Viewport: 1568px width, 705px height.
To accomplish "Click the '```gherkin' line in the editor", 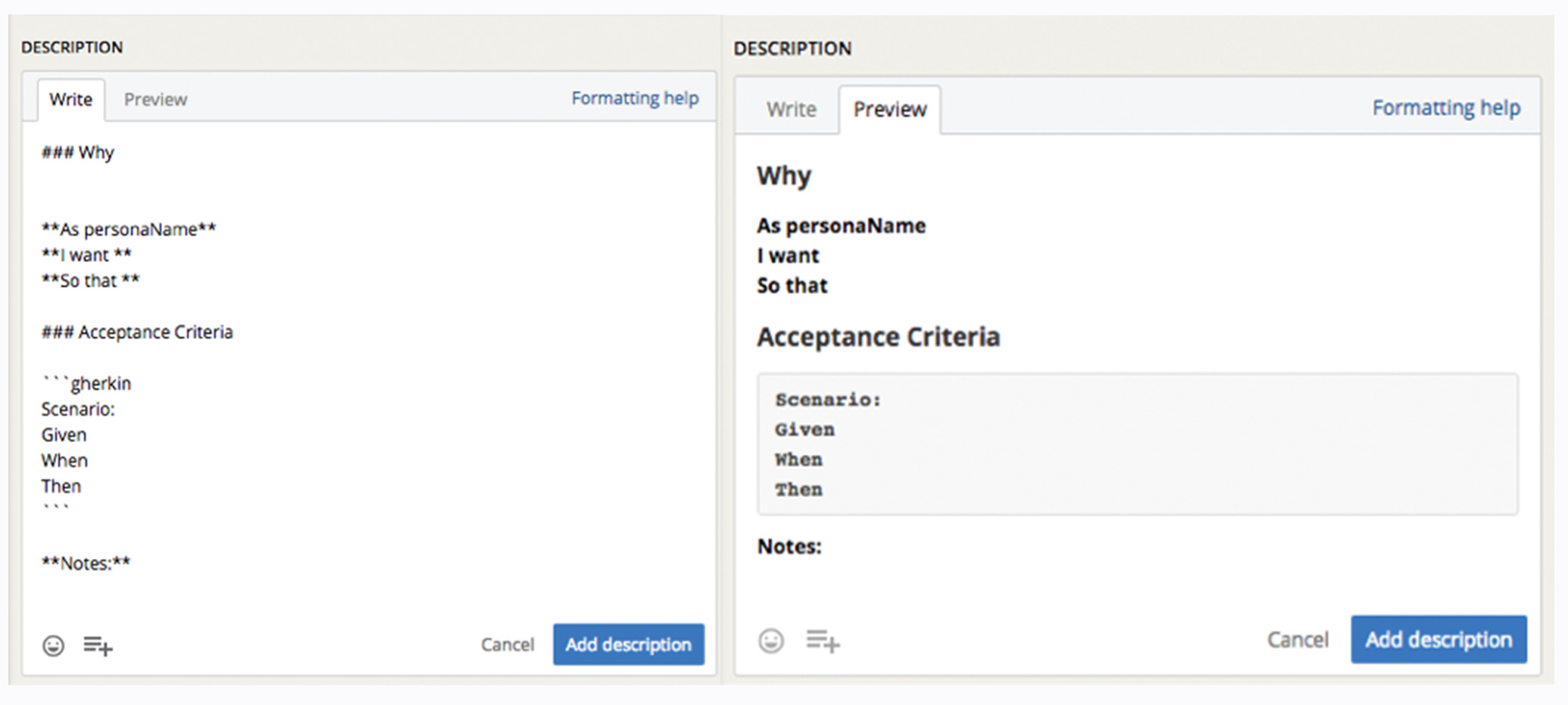I will (x=86, y=383).
